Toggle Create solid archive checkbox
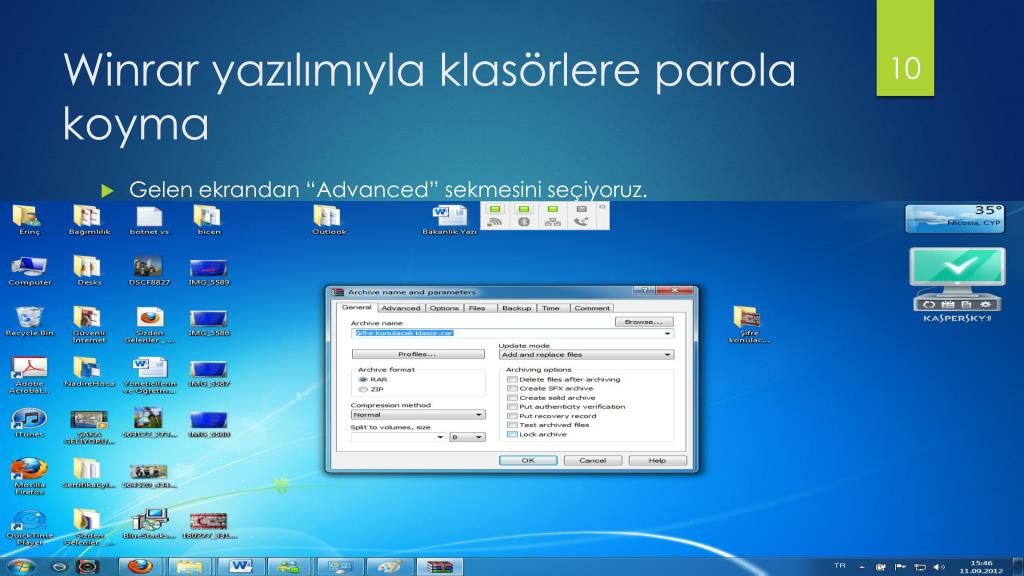The height and width of the screenshot is (576, 1024). 513,398
